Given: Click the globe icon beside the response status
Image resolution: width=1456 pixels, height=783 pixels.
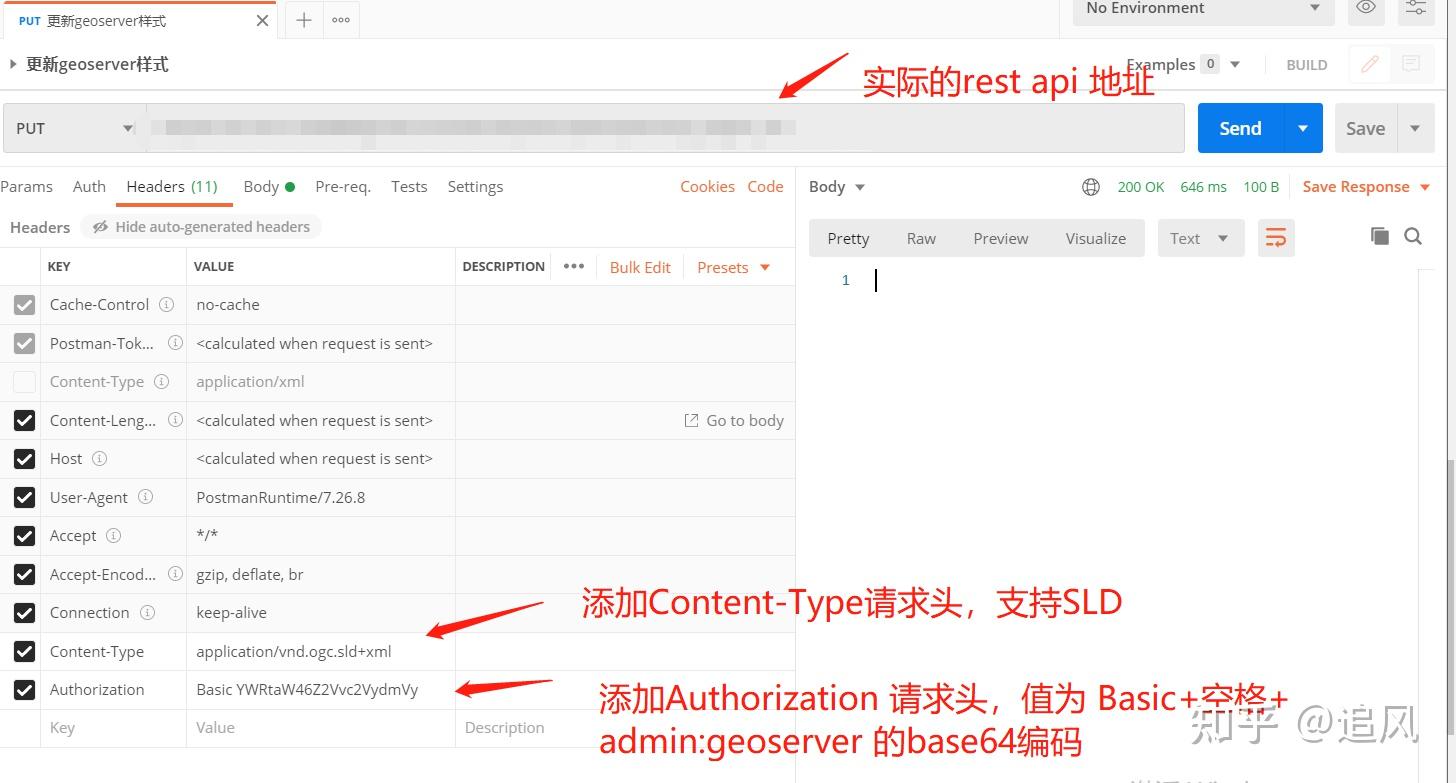Looking at the screenshot, I should (x=1091, y=186).
